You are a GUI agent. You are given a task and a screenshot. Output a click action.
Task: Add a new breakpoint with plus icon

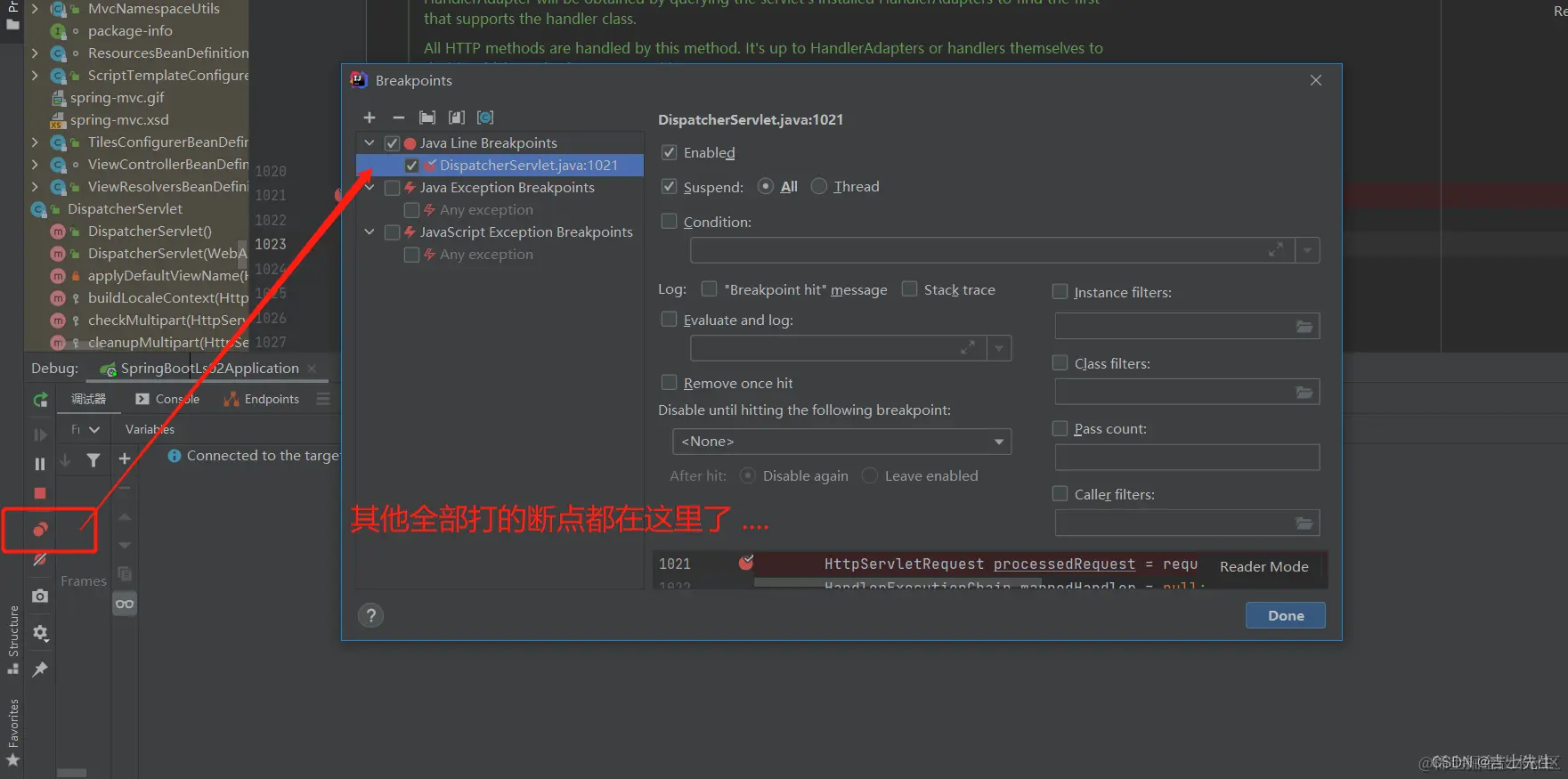coord(370,118)
